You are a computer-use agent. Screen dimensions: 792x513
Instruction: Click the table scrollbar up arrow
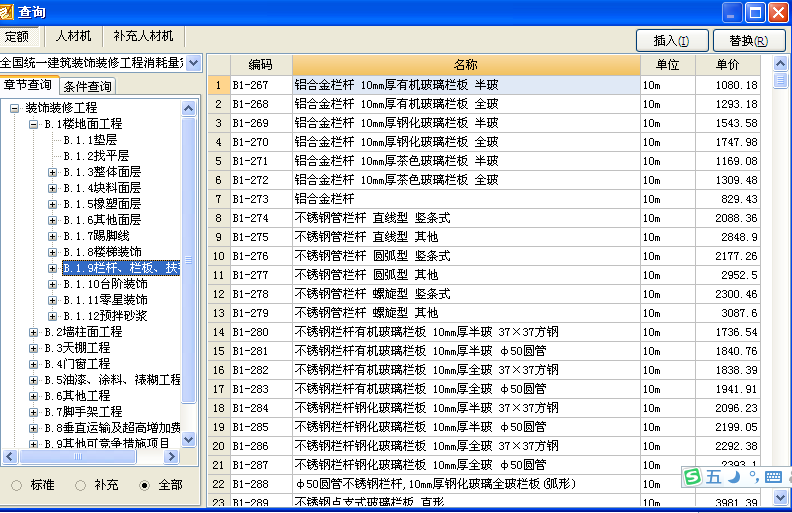click(x=780, y=64)
